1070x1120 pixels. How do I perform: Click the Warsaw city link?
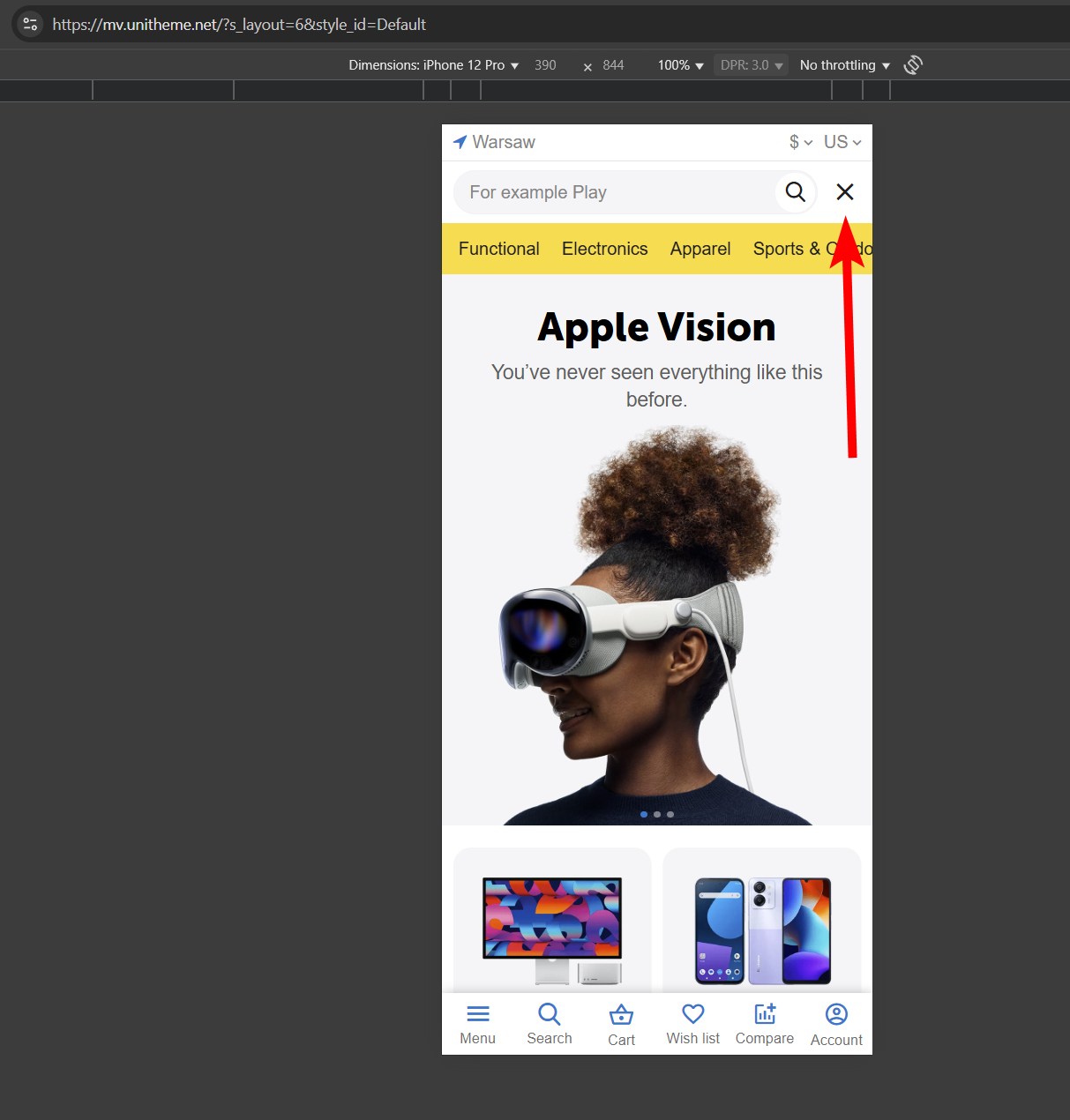504,142
